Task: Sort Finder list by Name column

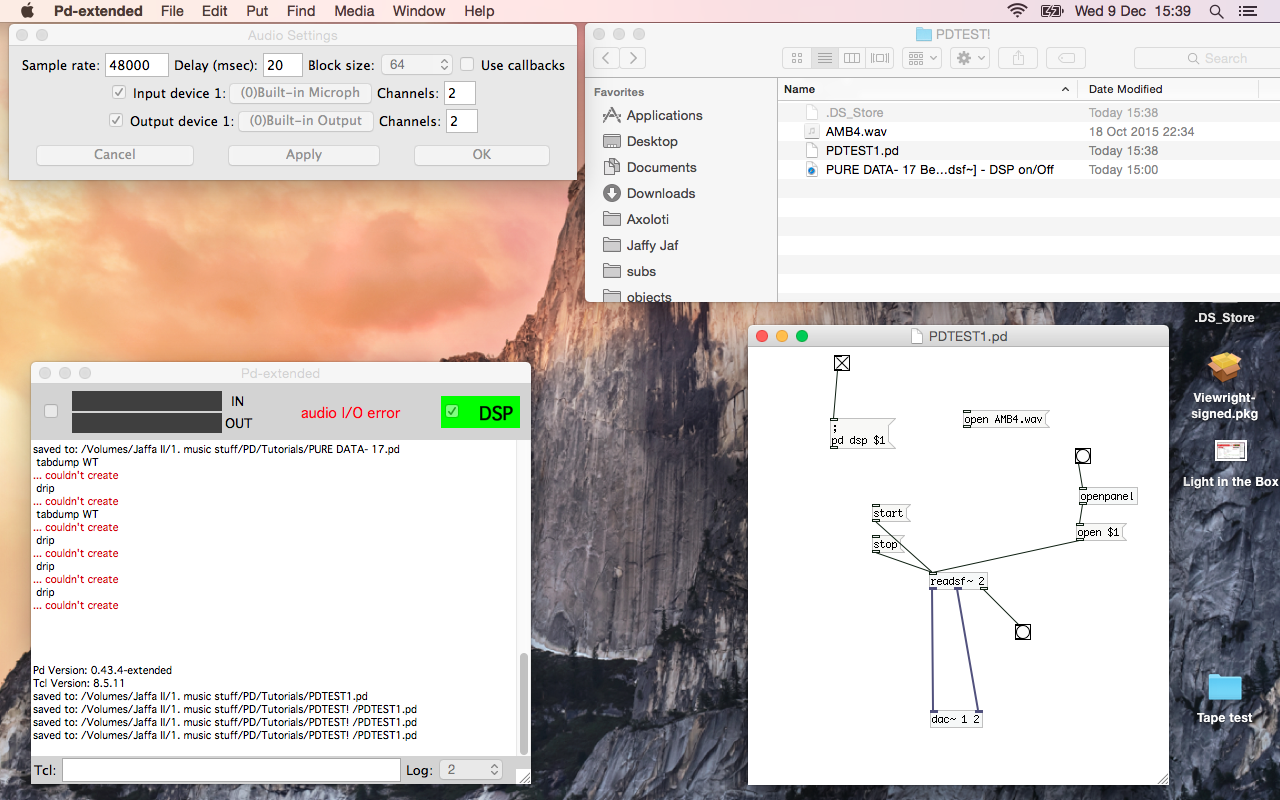Action: 927,89
